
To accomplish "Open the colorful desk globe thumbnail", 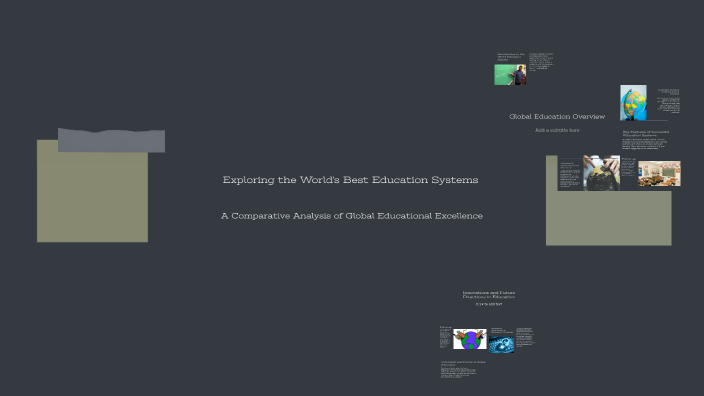I will click(633, 103).
